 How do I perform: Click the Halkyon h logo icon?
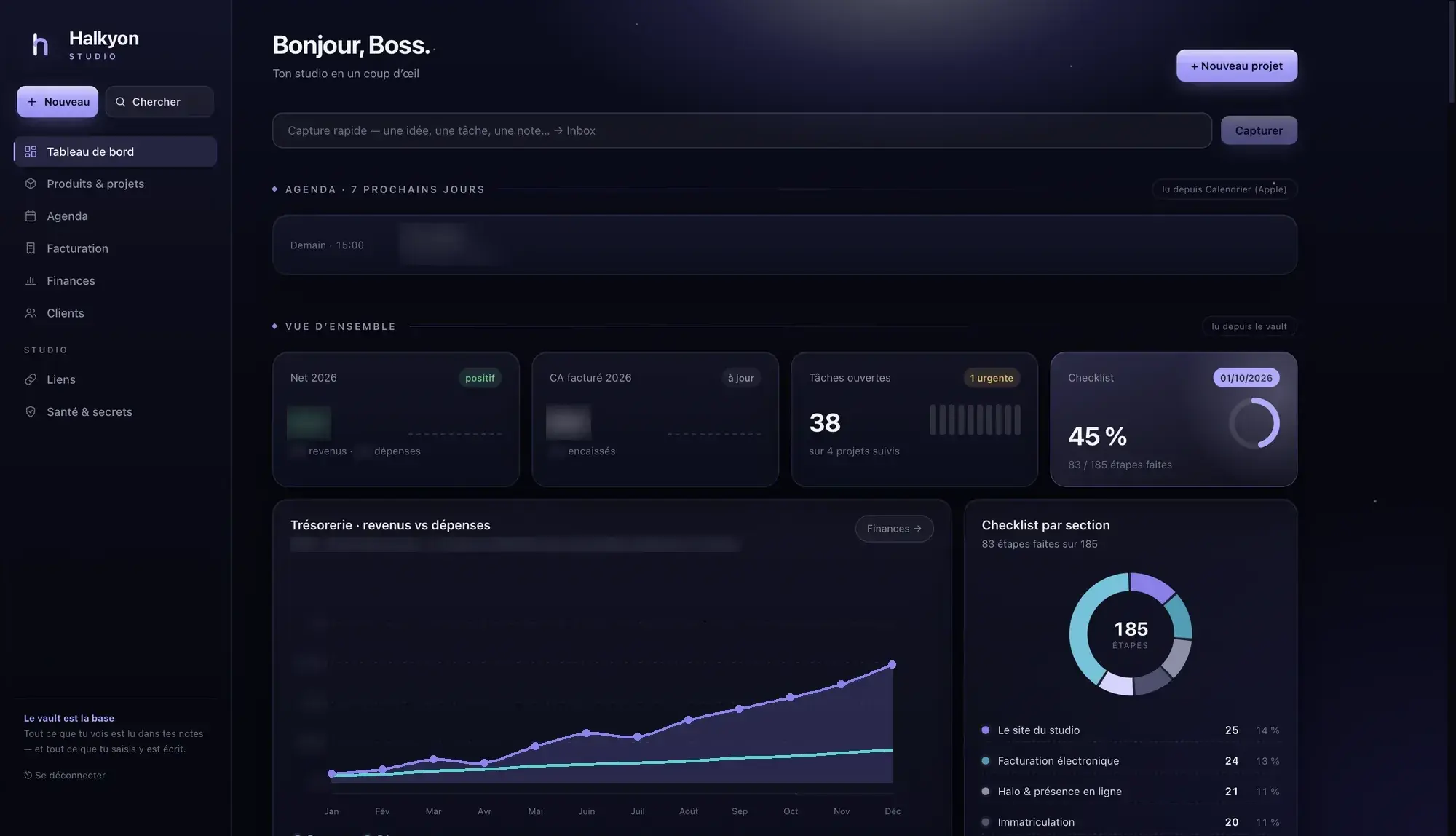coord(41,44)
